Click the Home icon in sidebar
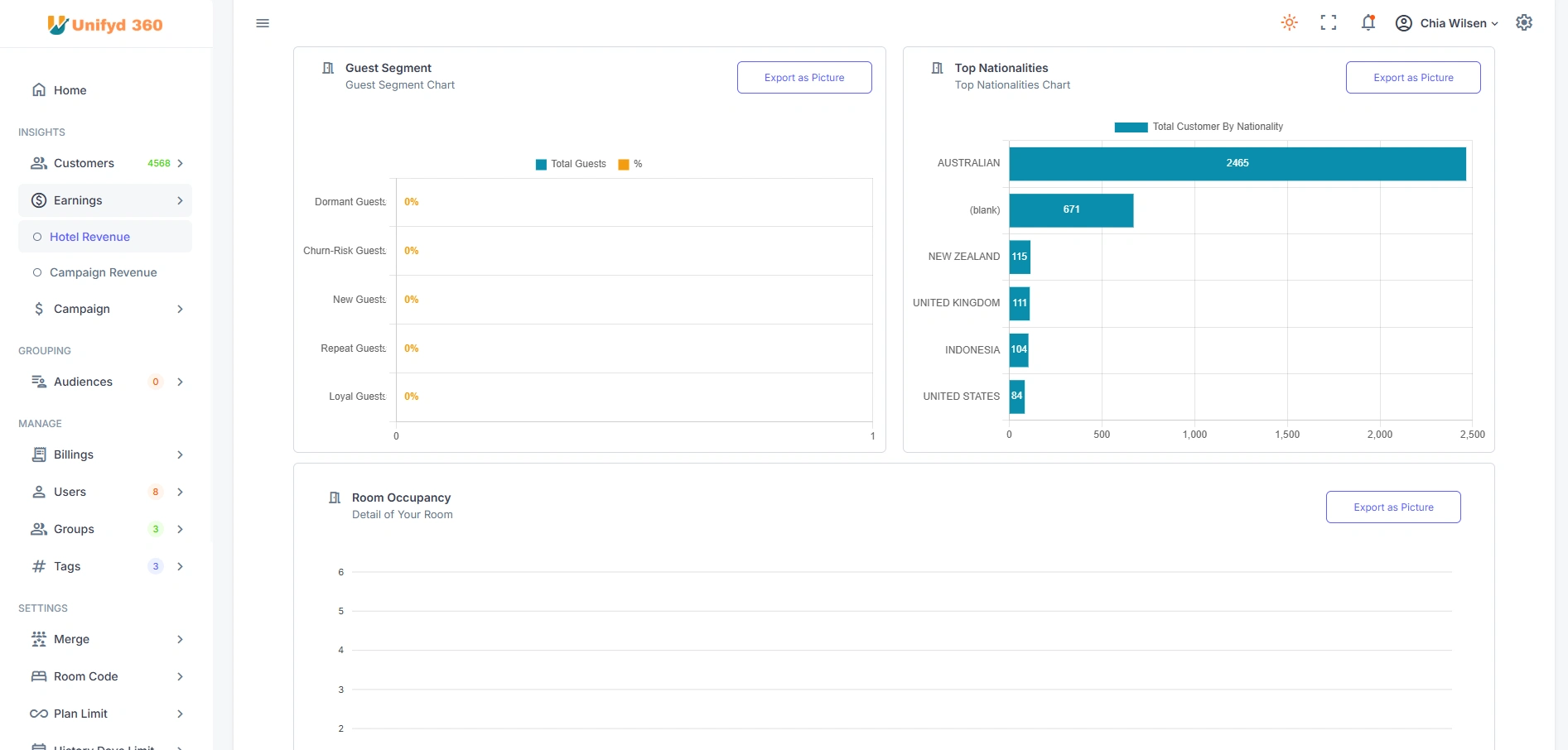This screenshot has width=1568, height=750. point(39,90)
